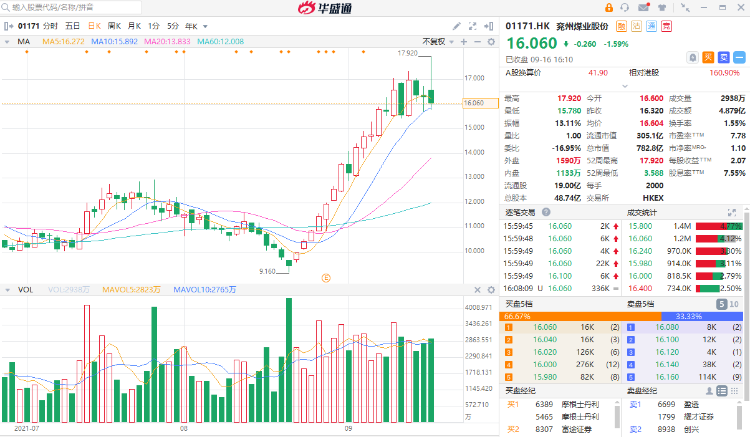This screenshot has height=437, width=750.
Task: Click the sell broker list scrollbar
Action: point(741,417)
